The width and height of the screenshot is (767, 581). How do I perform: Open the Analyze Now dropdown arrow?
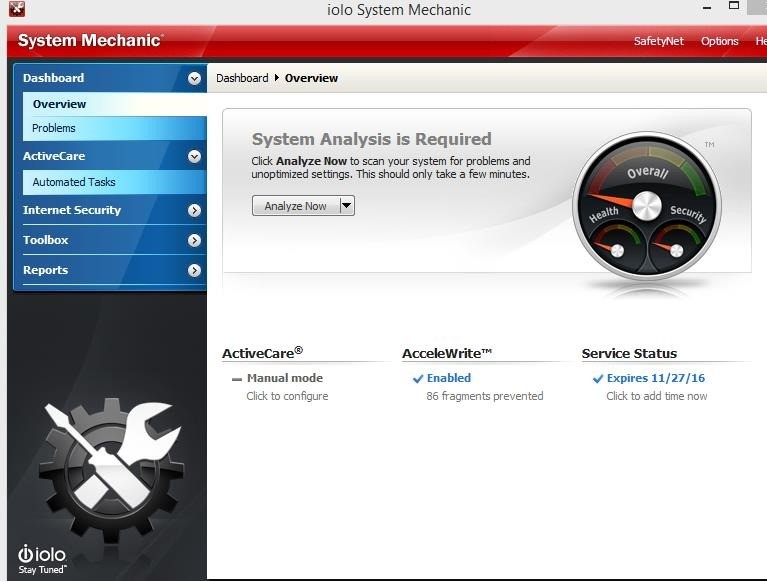(x=346, y=206)
